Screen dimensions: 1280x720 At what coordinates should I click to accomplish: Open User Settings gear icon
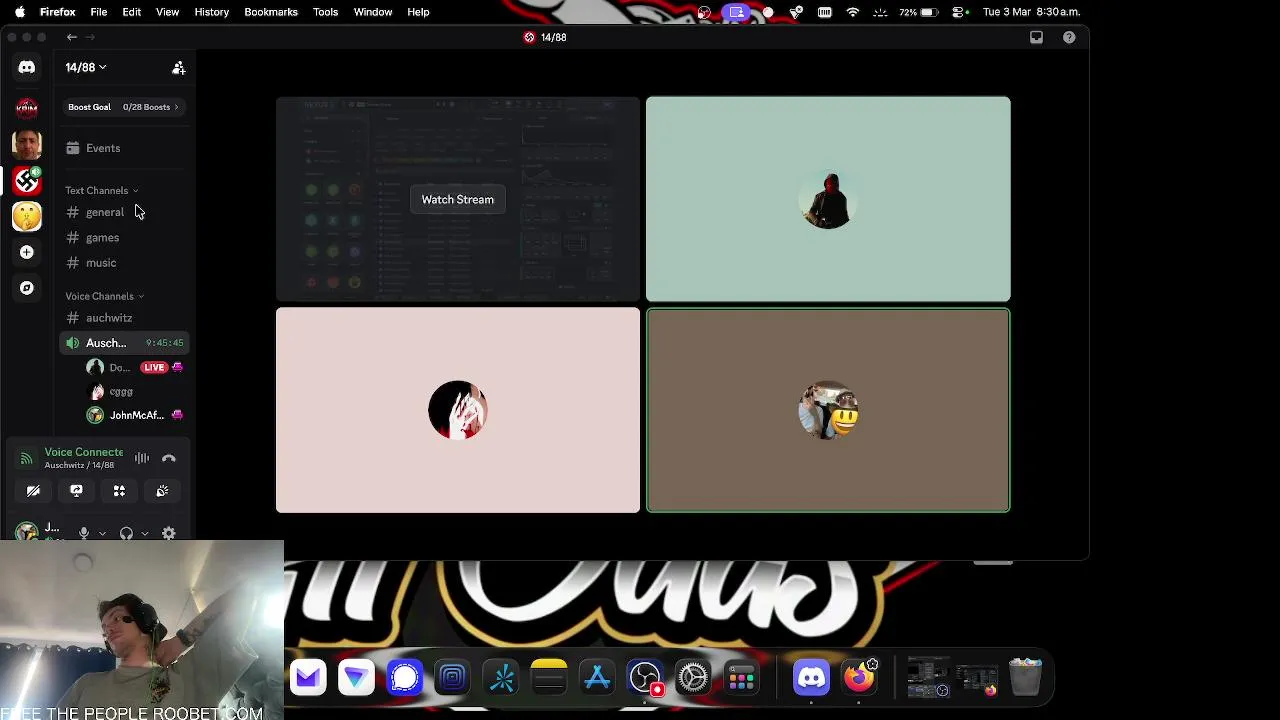169,533
